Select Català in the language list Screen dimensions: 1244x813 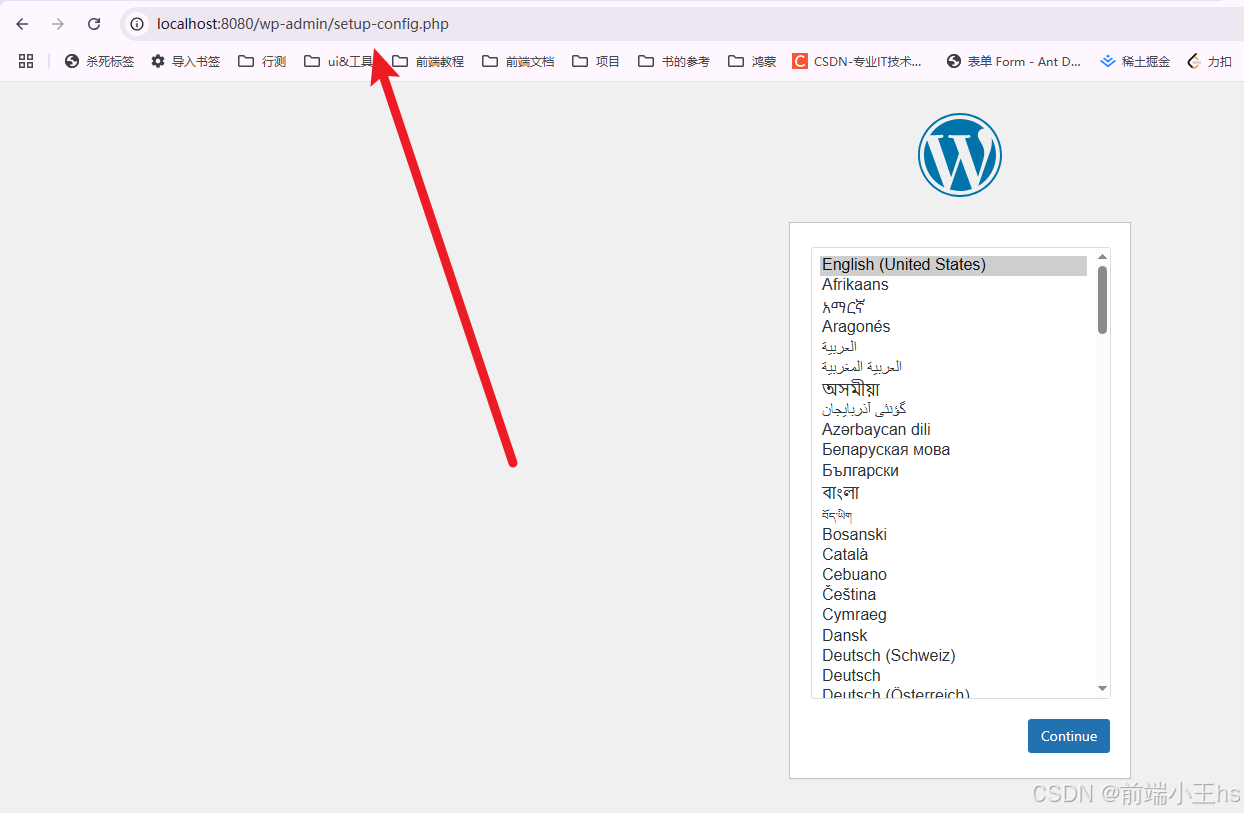[x=953, y=555]
